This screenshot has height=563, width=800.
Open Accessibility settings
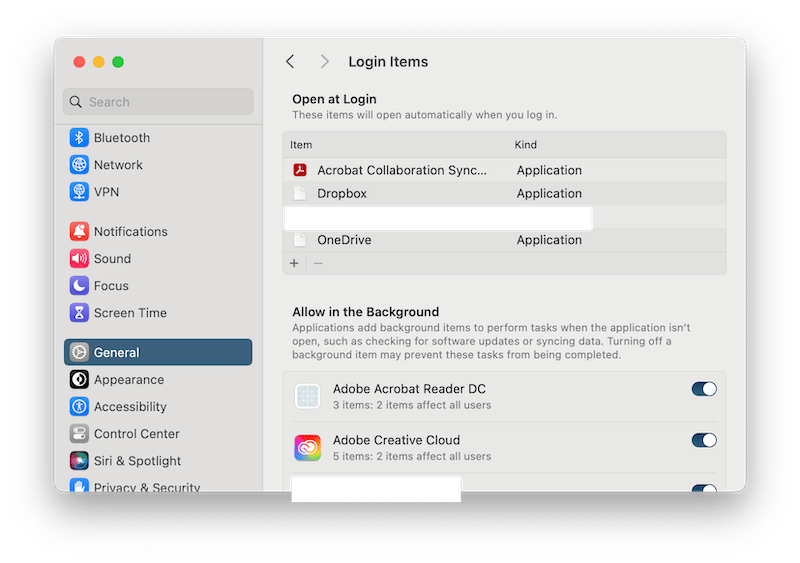point(158,406)
